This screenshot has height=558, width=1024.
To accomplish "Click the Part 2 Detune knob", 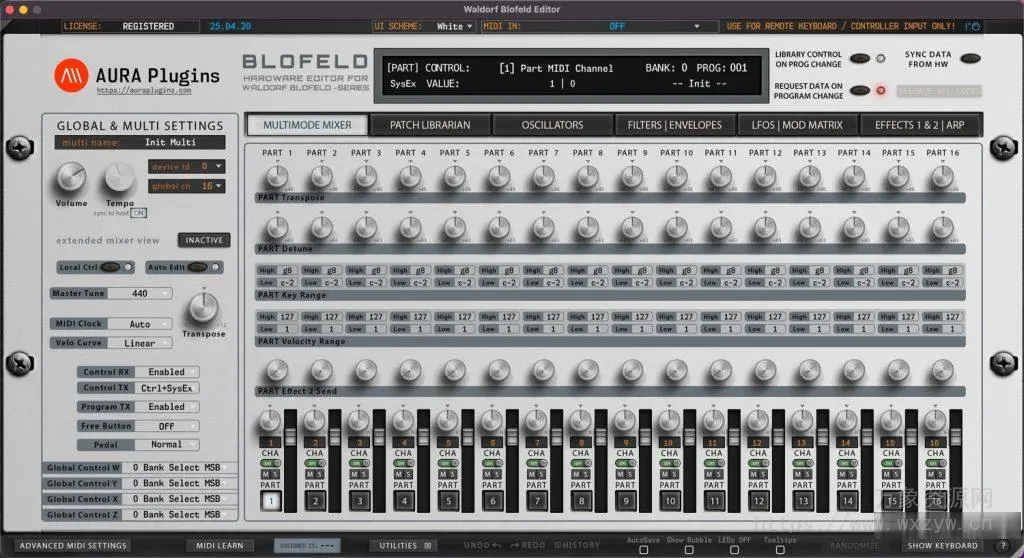I will (x=321, y=227).
